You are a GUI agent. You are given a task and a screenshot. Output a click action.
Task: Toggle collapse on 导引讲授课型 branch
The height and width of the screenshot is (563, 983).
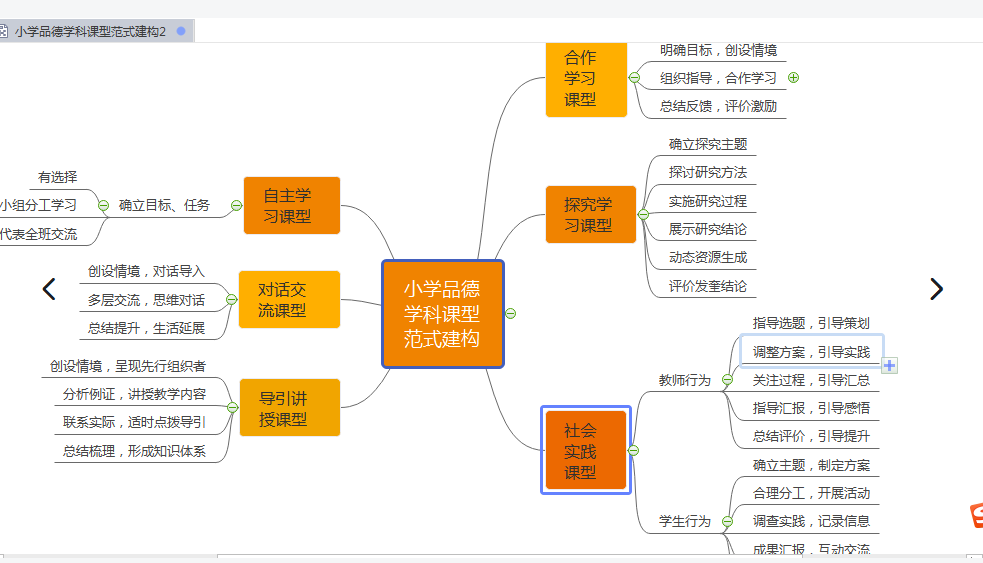click(x=232, y=407)
